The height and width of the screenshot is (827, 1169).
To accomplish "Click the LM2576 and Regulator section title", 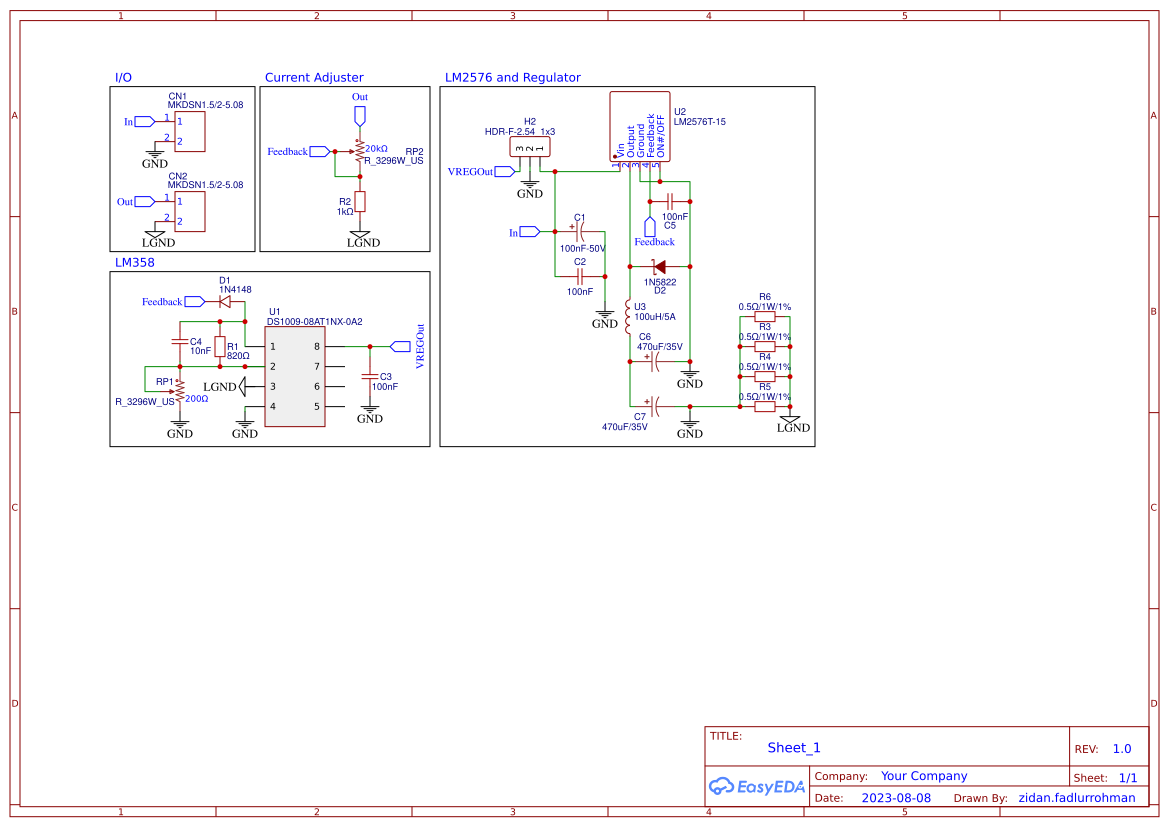I will pyautogui.click(x=513, y=77).
